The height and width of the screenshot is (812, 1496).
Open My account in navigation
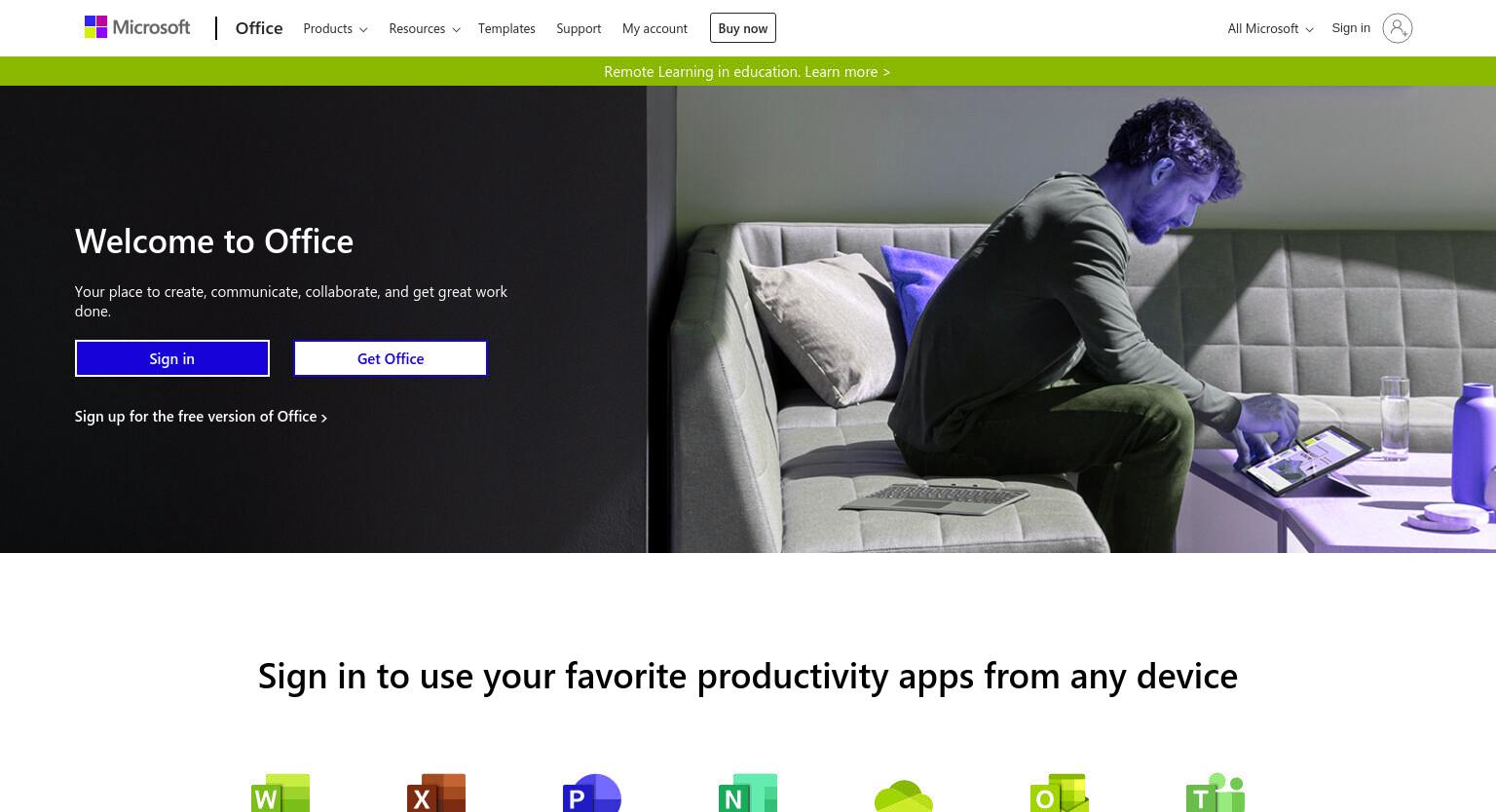pos(654,28)
